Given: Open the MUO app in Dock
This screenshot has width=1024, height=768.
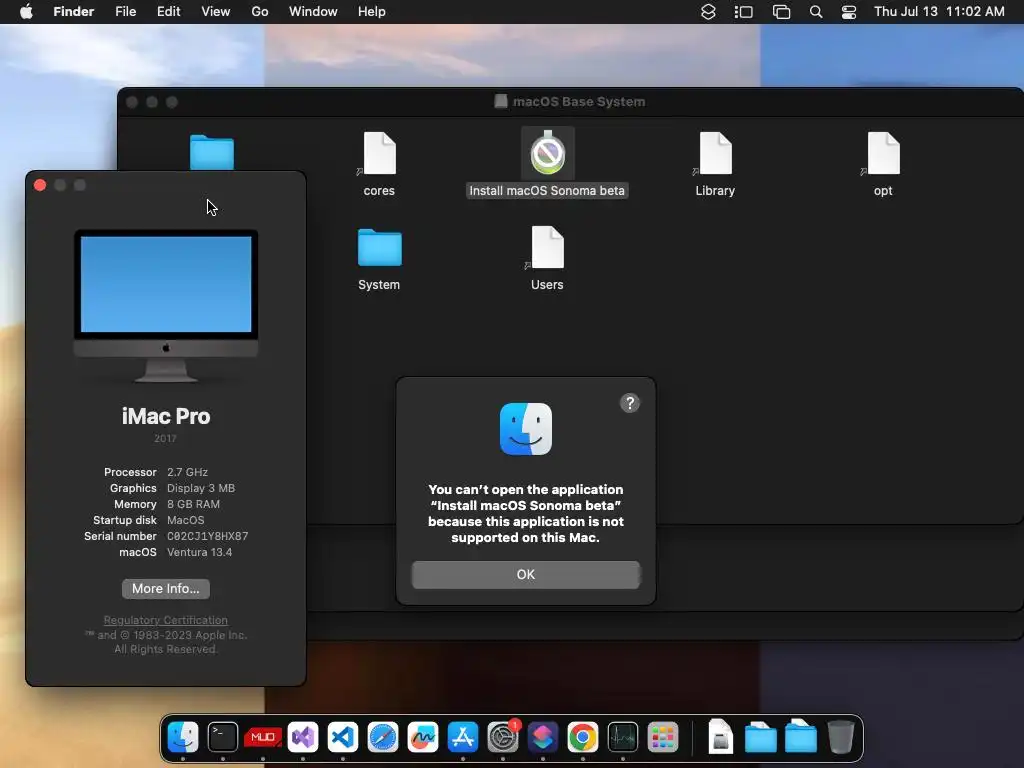Looking at the screenshot, I should pyautogui.click(x=263, y=738).
